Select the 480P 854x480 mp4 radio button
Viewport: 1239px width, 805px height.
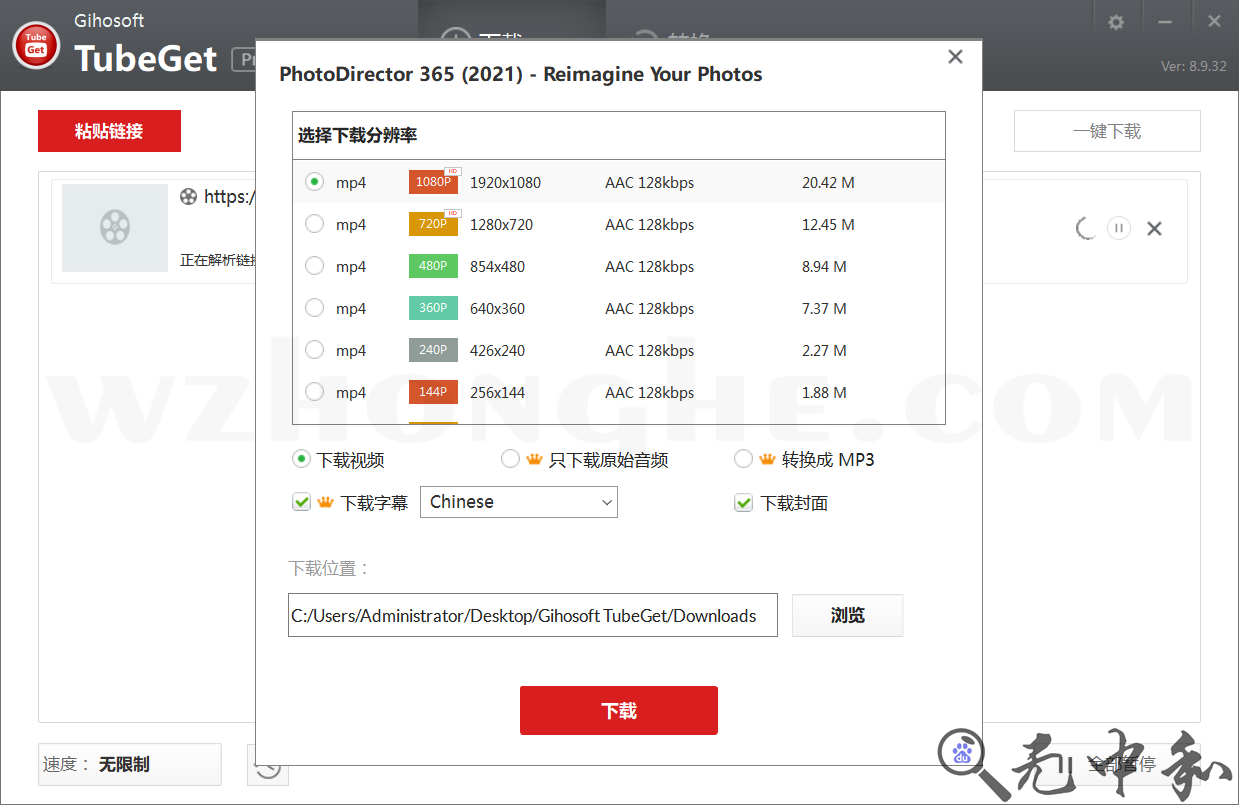[x=315, y=266]
